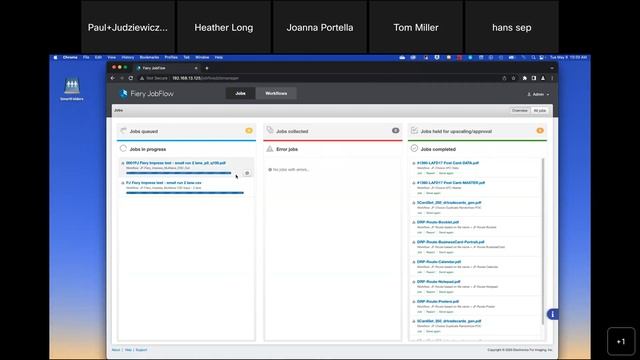Click the orange held-jobs count badge
Viewport: 640px width, 360px height.
540,131
